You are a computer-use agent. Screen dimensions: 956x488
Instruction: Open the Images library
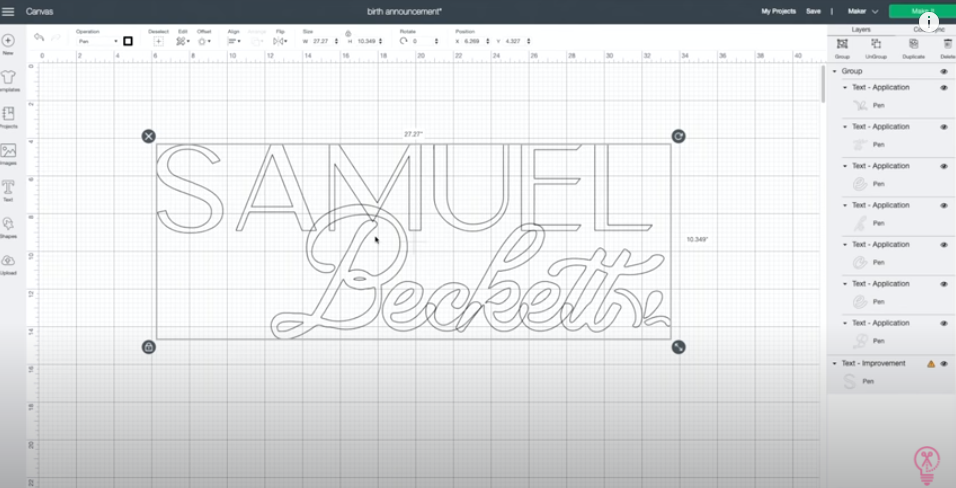coord(8,150)
